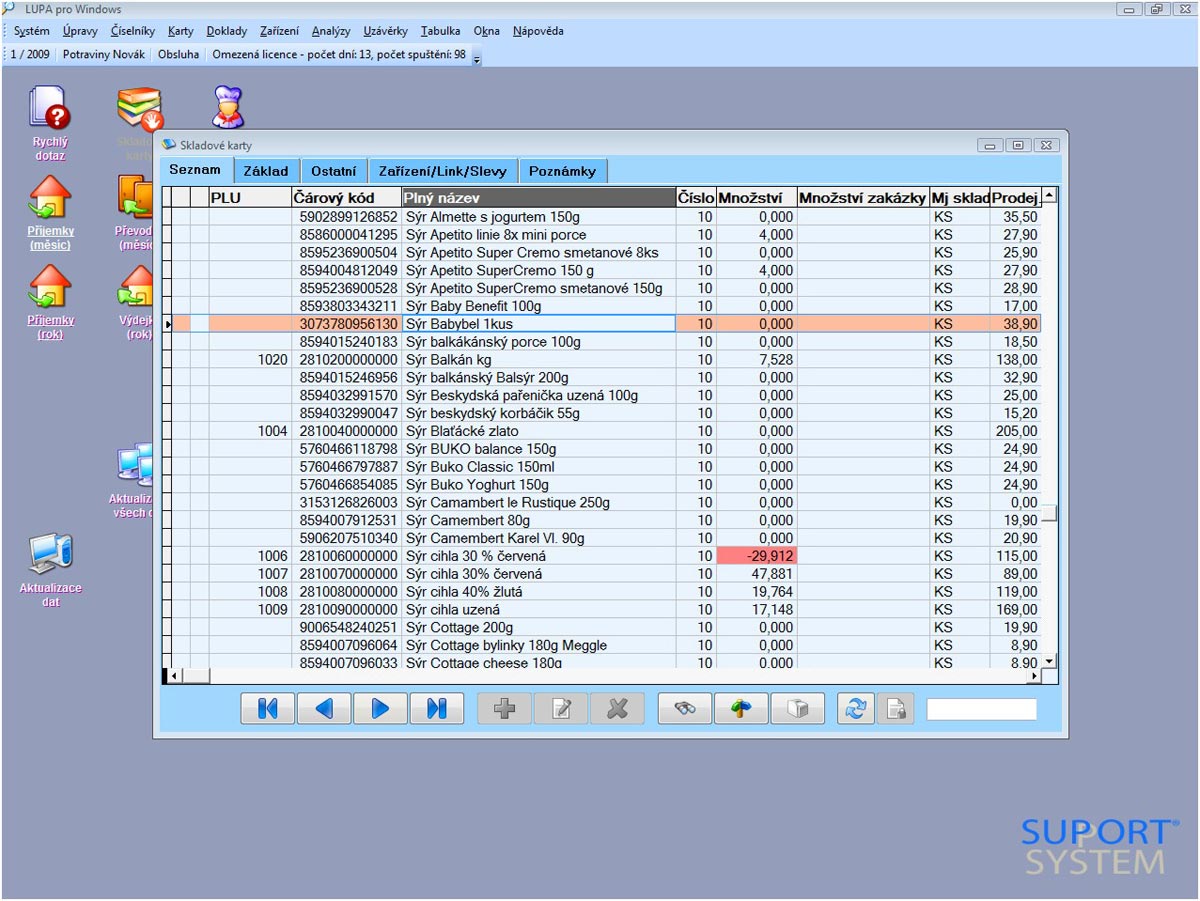Open the Číselníky menu
This screenshot has width=1200, height=901.
coord(133,31)
